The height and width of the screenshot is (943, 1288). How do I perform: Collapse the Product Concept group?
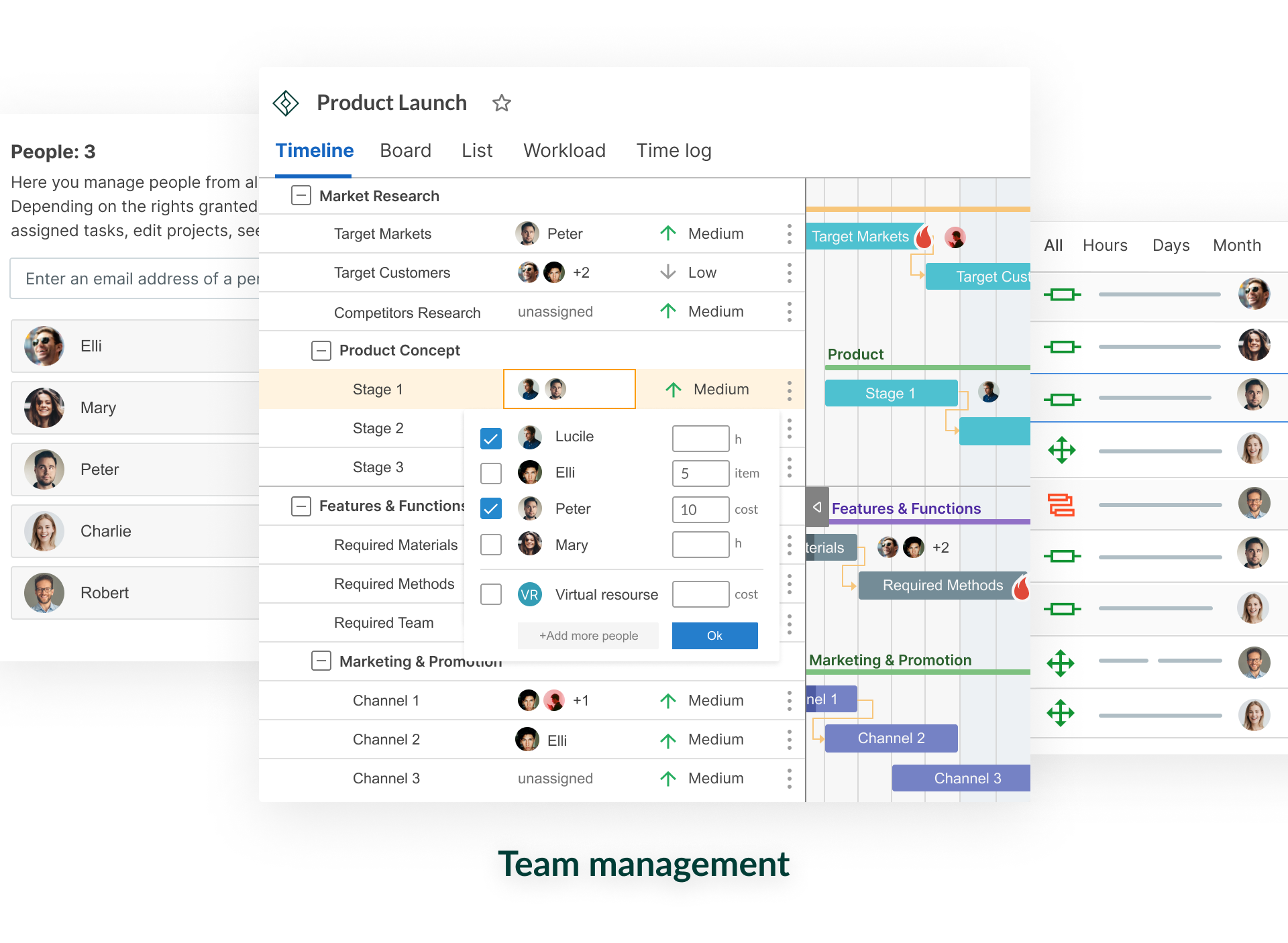pyautogui.click(x=321, y=351)
